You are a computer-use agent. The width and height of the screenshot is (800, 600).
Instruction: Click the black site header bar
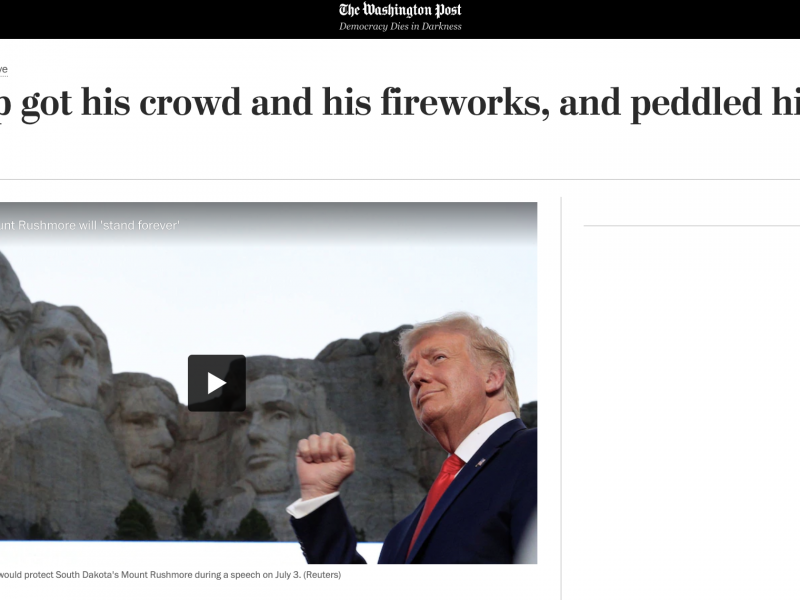[x=400, y=19]
